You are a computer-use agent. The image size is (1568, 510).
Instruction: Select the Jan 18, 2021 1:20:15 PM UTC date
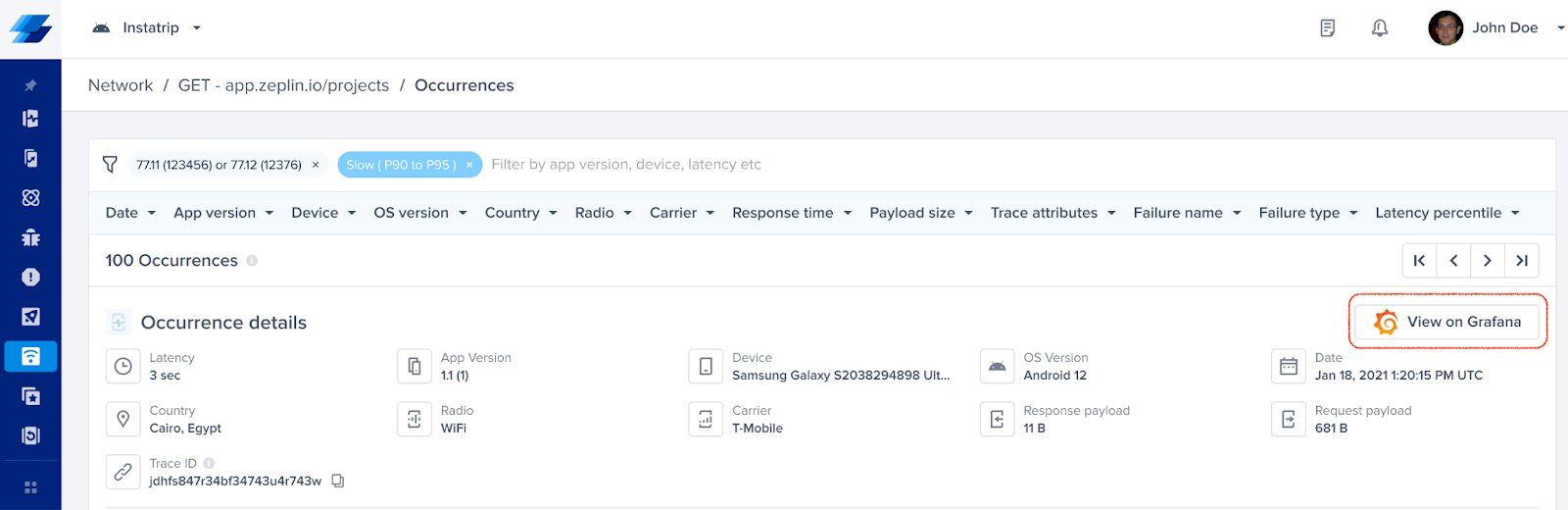point(1398,376)
